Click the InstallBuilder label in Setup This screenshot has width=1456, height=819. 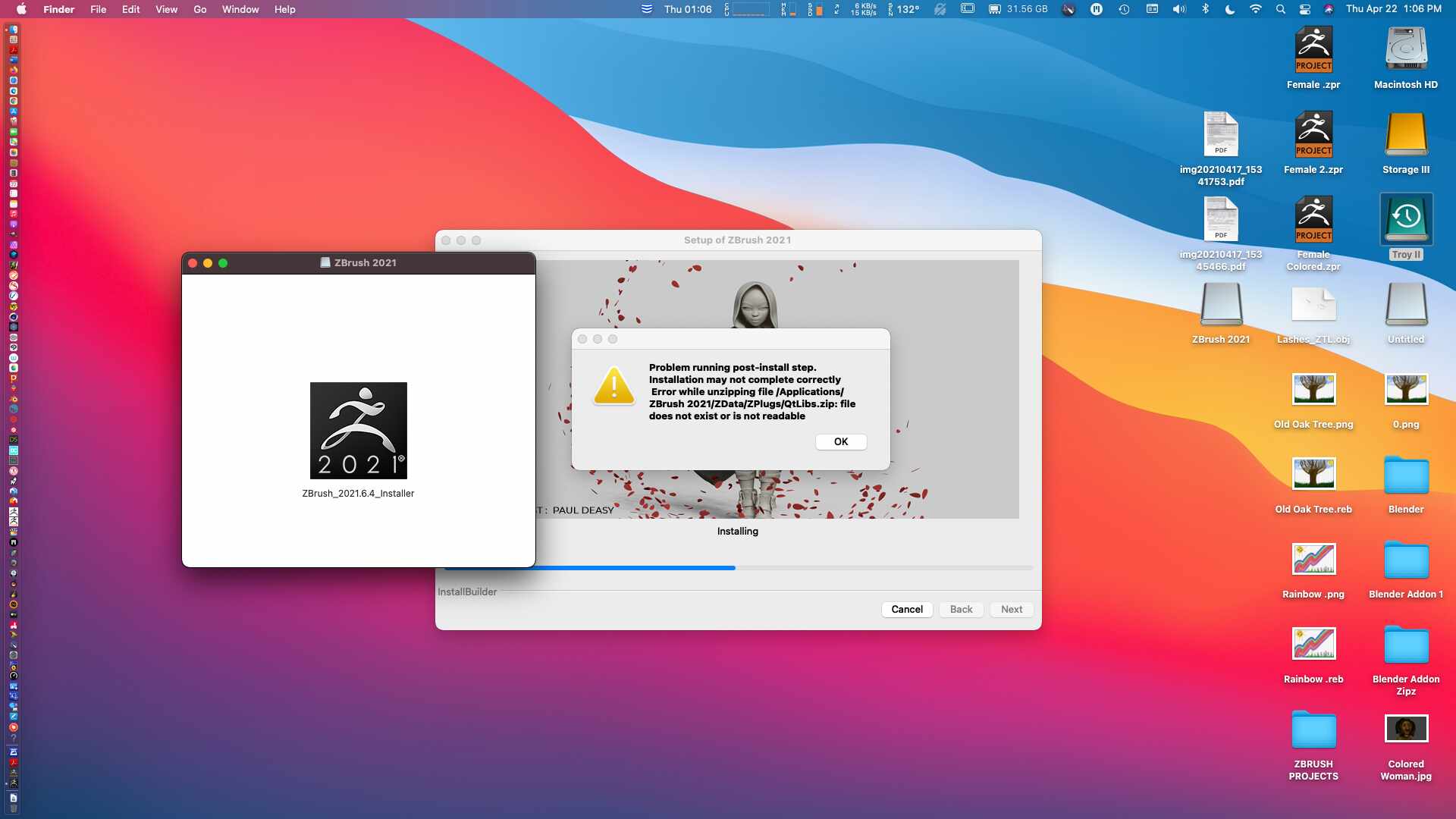tap(467, 591)
